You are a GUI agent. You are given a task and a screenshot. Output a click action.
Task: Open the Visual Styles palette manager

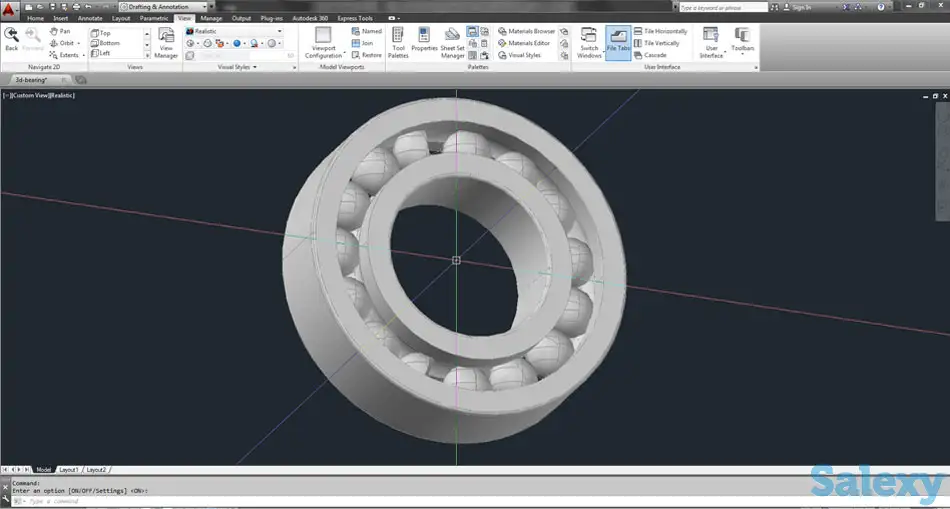pos(519,55)
